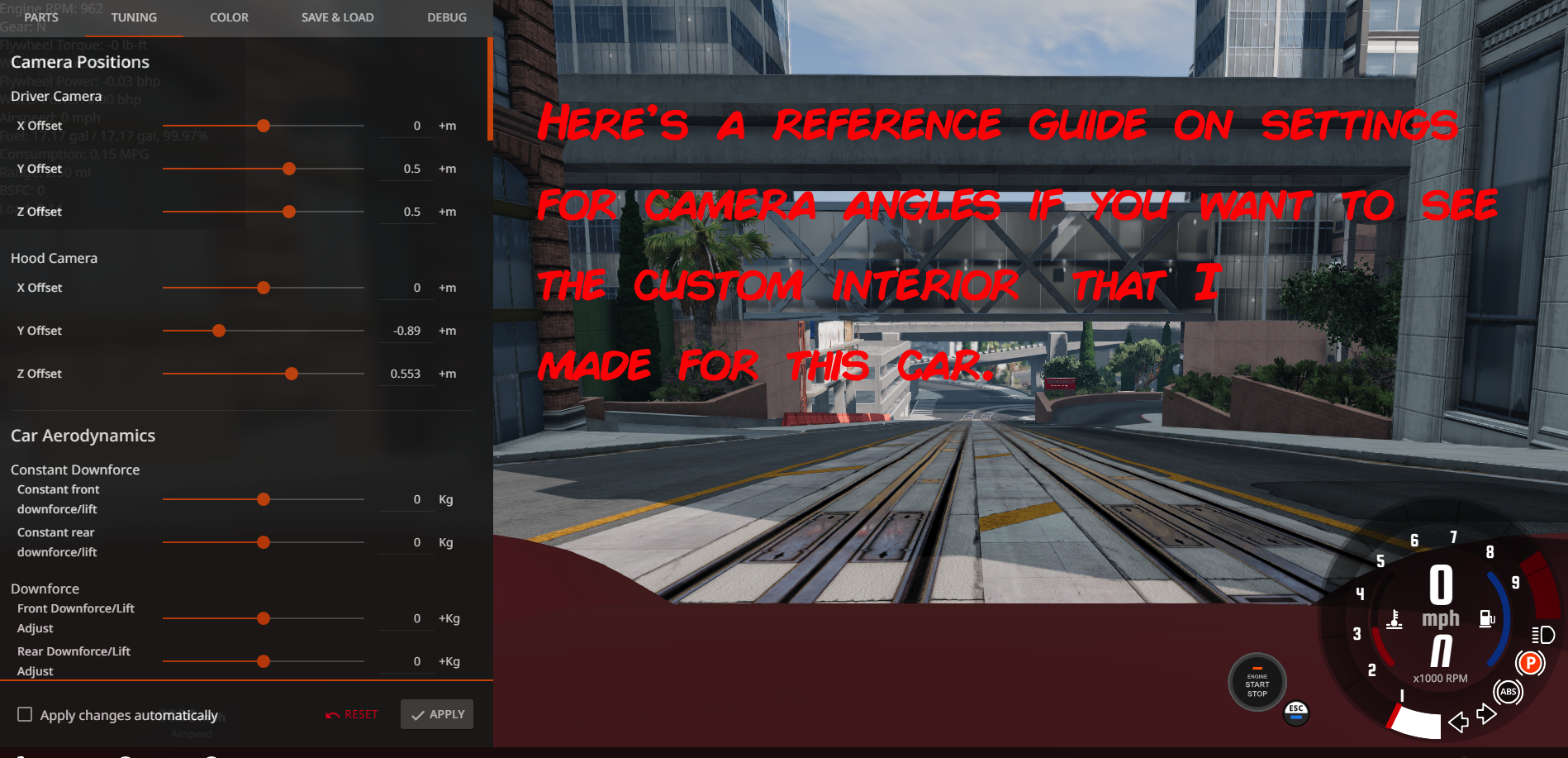
Task: Click the Downforce section label
Action: (45, 589)
